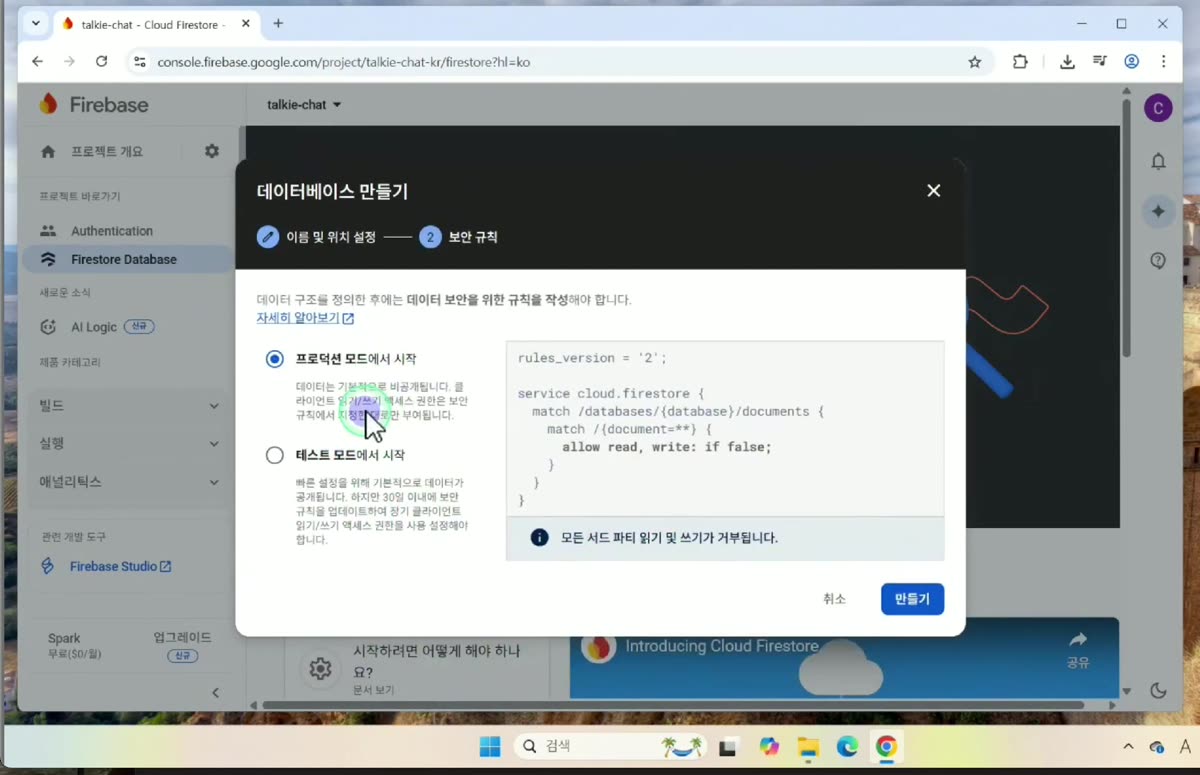Click the rules code editor text area
The image size is (1200, 775).
725,429
